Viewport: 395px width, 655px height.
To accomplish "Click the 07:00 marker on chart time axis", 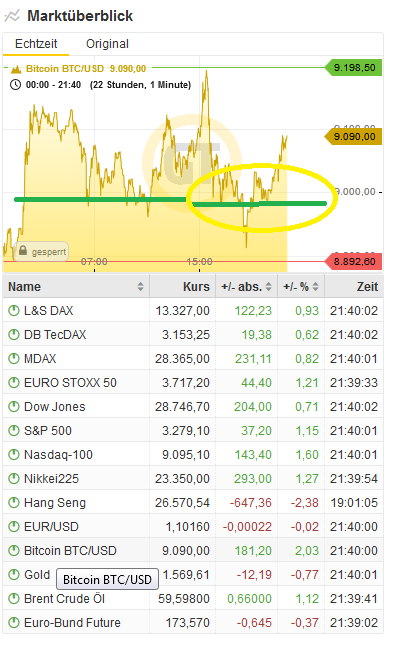I will (94, 262).
